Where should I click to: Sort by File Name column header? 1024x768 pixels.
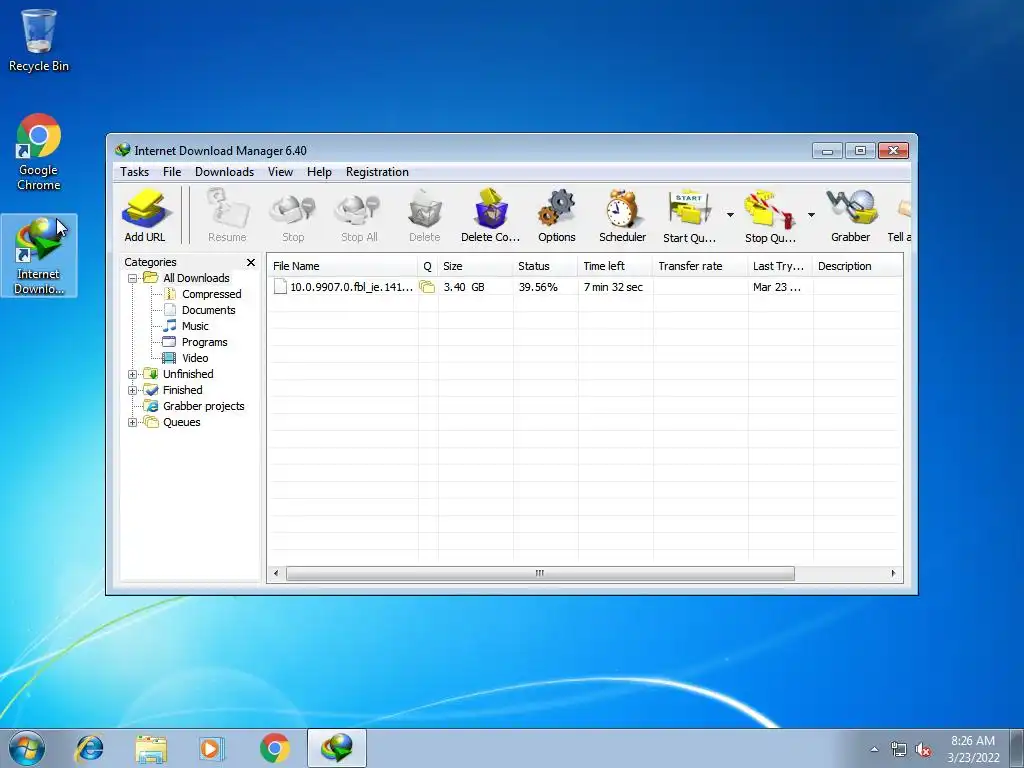(x=343, y=266)
